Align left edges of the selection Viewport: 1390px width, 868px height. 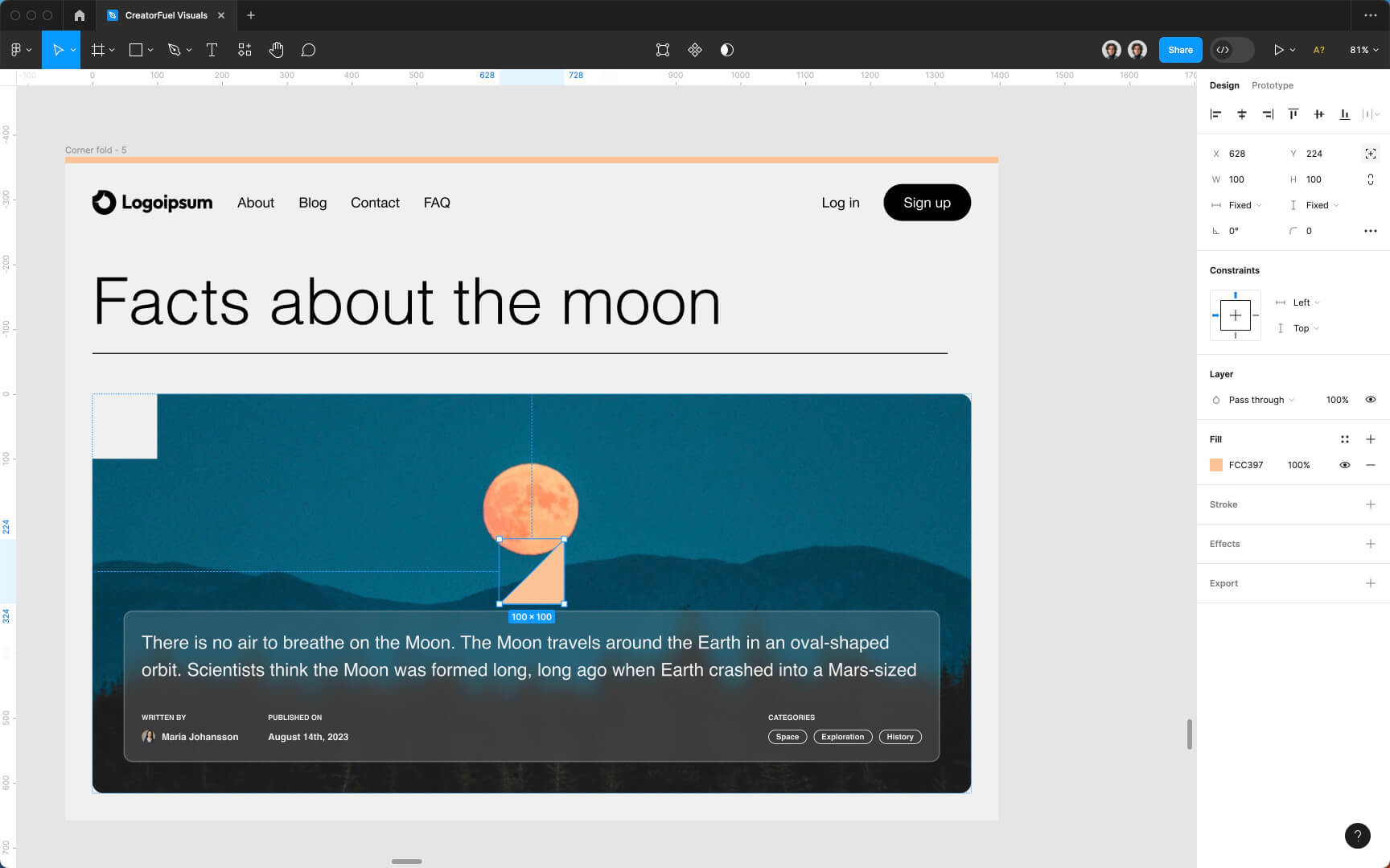pyautogui.click(x=1215, y=114)
